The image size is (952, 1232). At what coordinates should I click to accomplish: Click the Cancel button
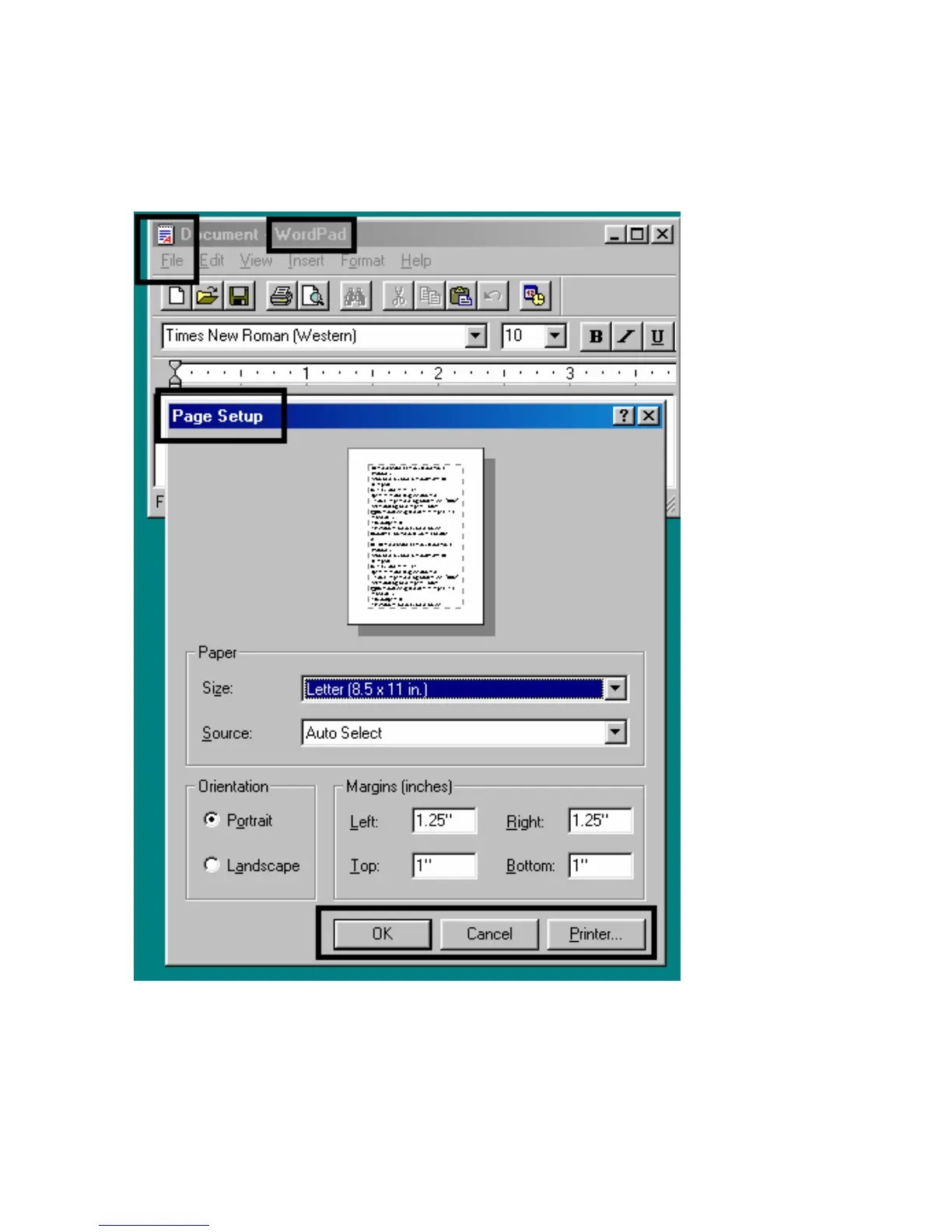[x=489, y=933]
